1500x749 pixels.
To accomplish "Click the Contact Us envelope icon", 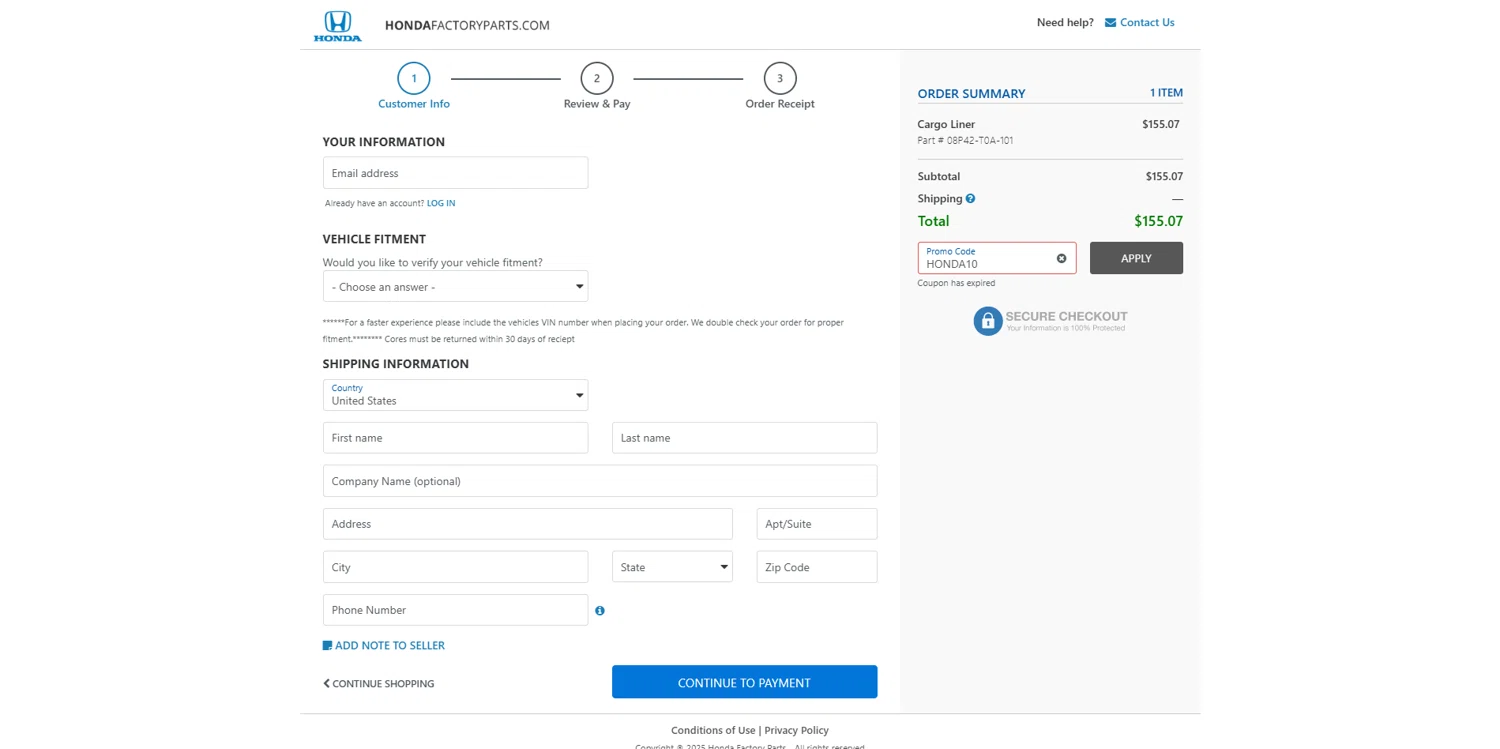I will (1110, 22).
